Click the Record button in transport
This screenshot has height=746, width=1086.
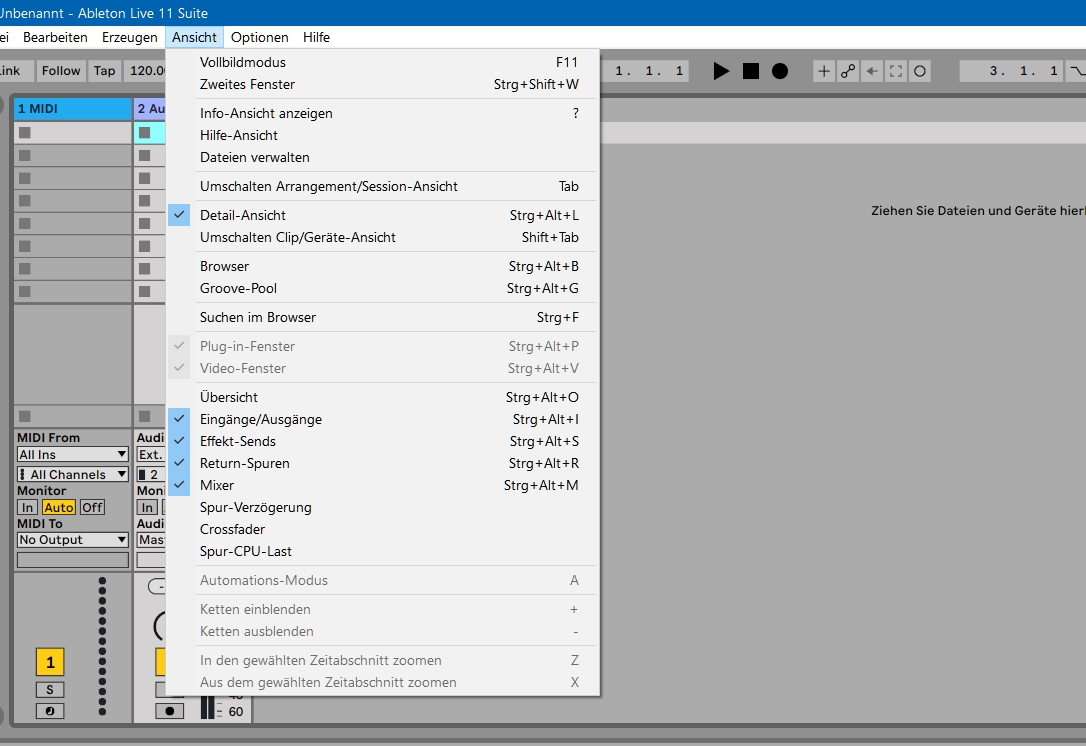(x=780, y=71)
